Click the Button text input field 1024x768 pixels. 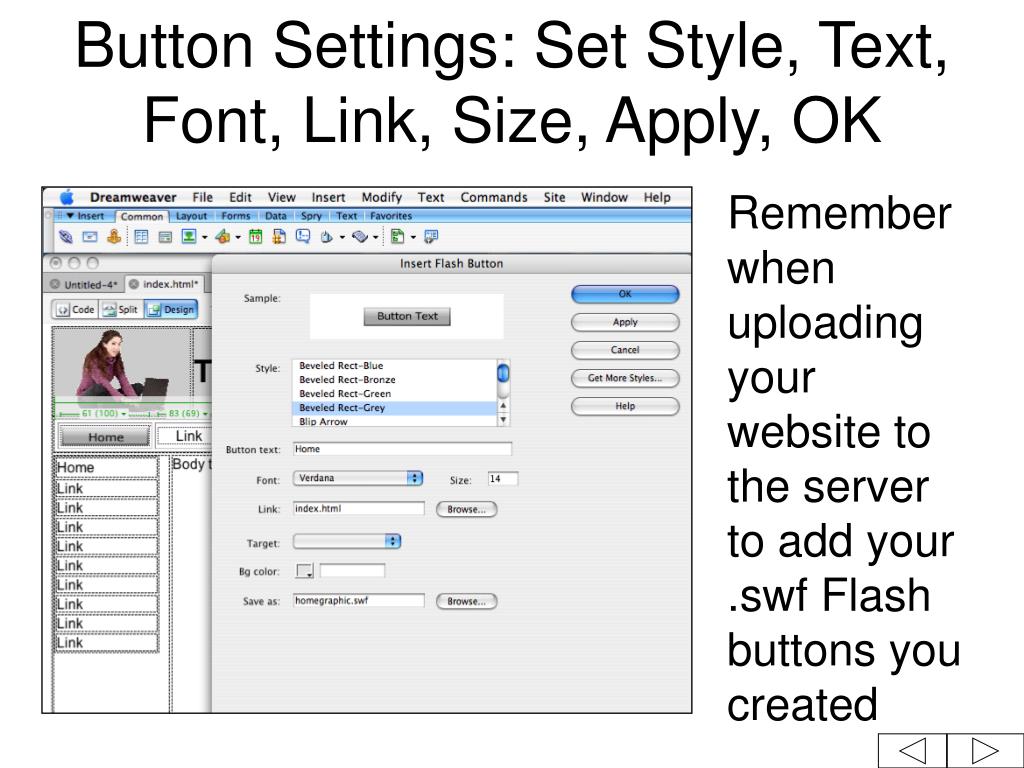[402, 449]
